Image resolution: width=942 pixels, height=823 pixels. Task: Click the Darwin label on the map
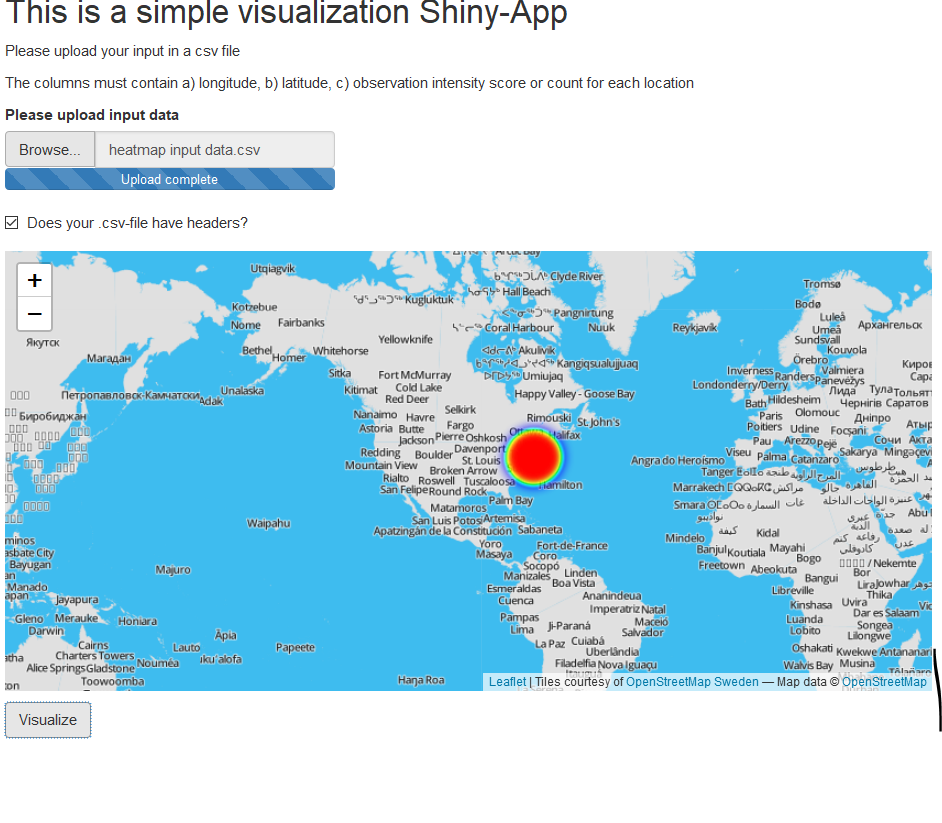(x=46, y=631)
